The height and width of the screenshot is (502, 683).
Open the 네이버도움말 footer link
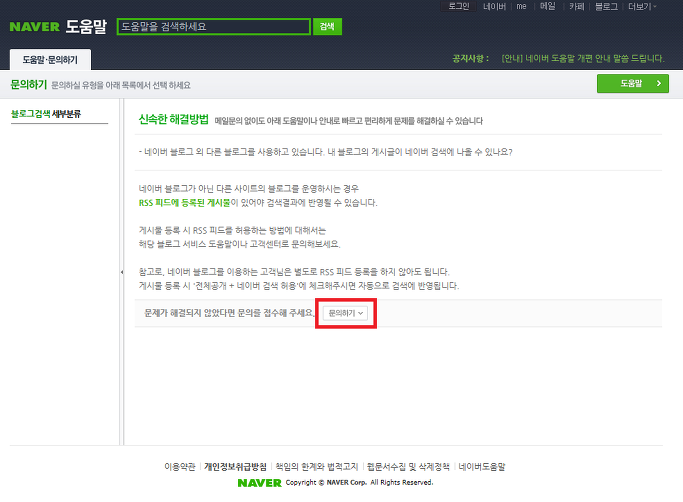pyautogui.click(x=482, y=467)
